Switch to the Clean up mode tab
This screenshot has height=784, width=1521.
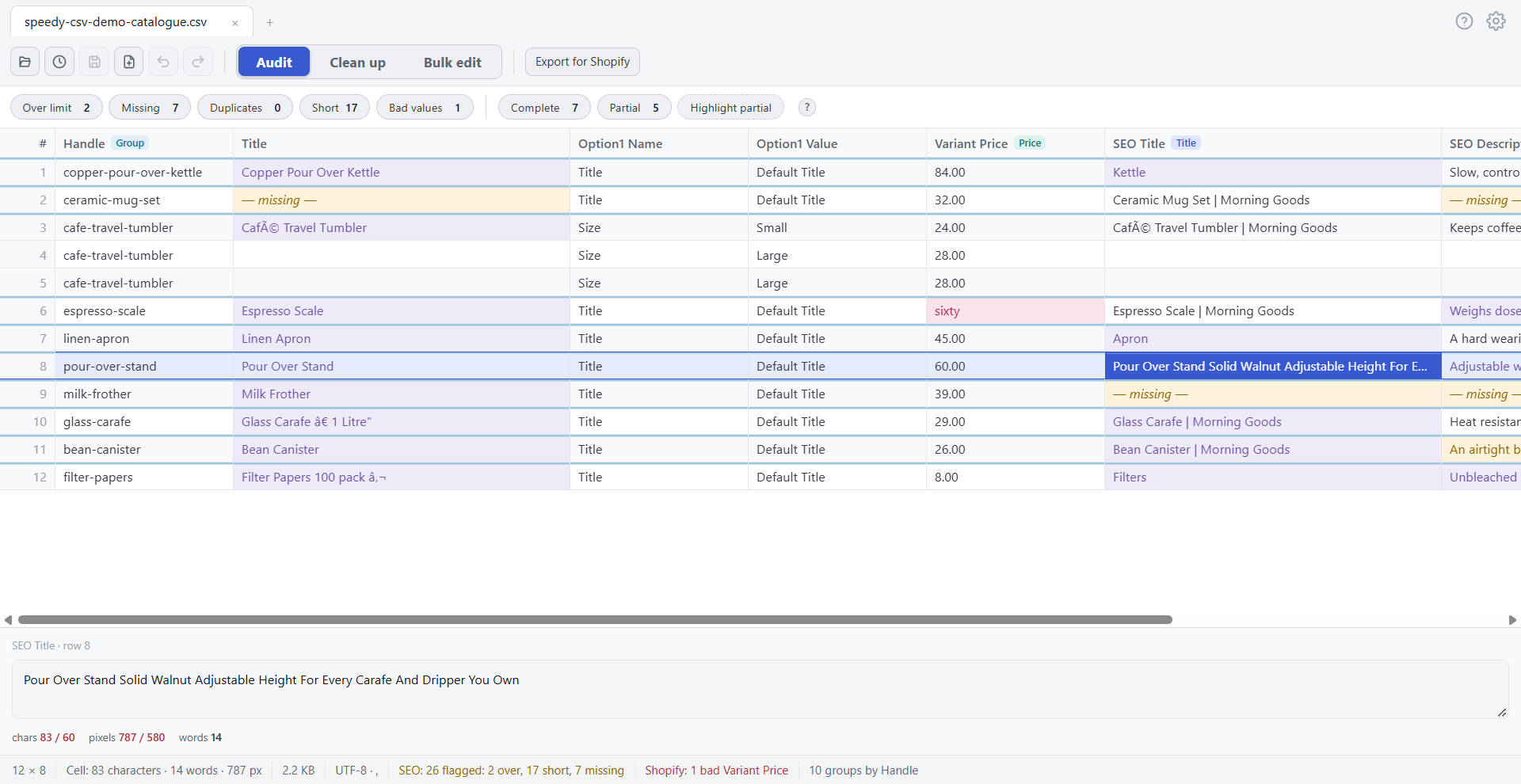[357, 62]
